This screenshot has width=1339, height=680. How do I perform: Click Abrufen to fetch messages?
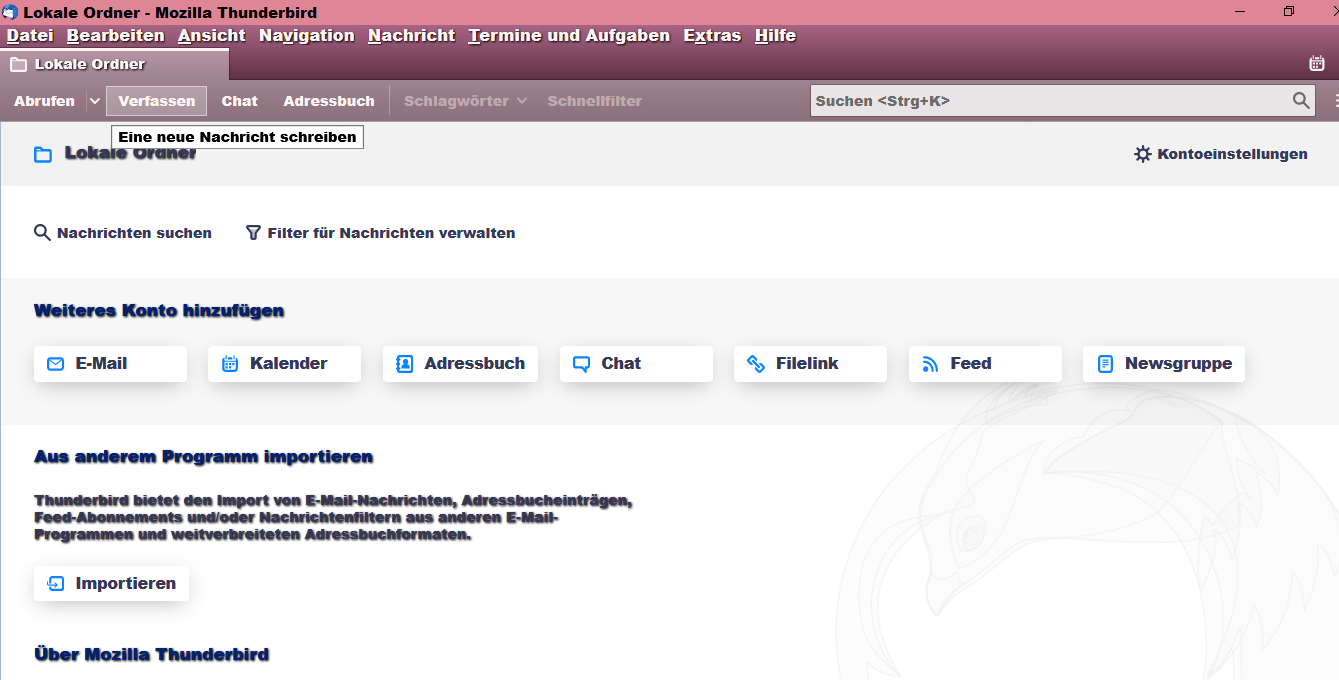pyautogui.click(x=44, y=101)
